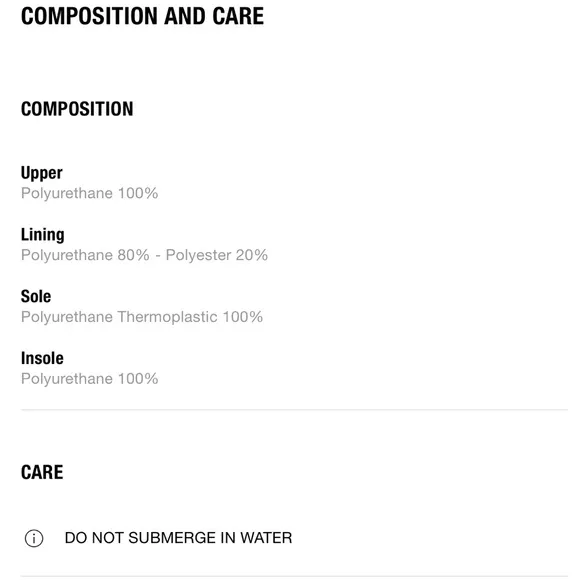Select the DO NOT SUBMERGE IN WATER text
Viewport: 580px width, 580px height.
(178, 538)
